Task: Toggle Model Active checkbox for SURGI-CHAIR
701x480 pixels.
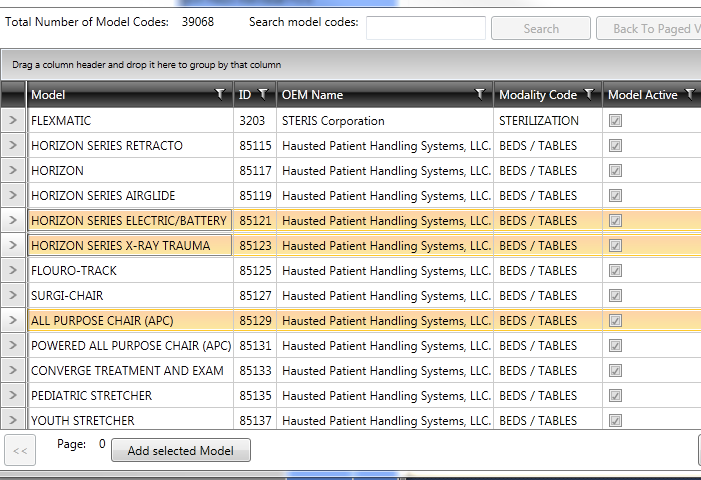Action: [x=615, y=296]
